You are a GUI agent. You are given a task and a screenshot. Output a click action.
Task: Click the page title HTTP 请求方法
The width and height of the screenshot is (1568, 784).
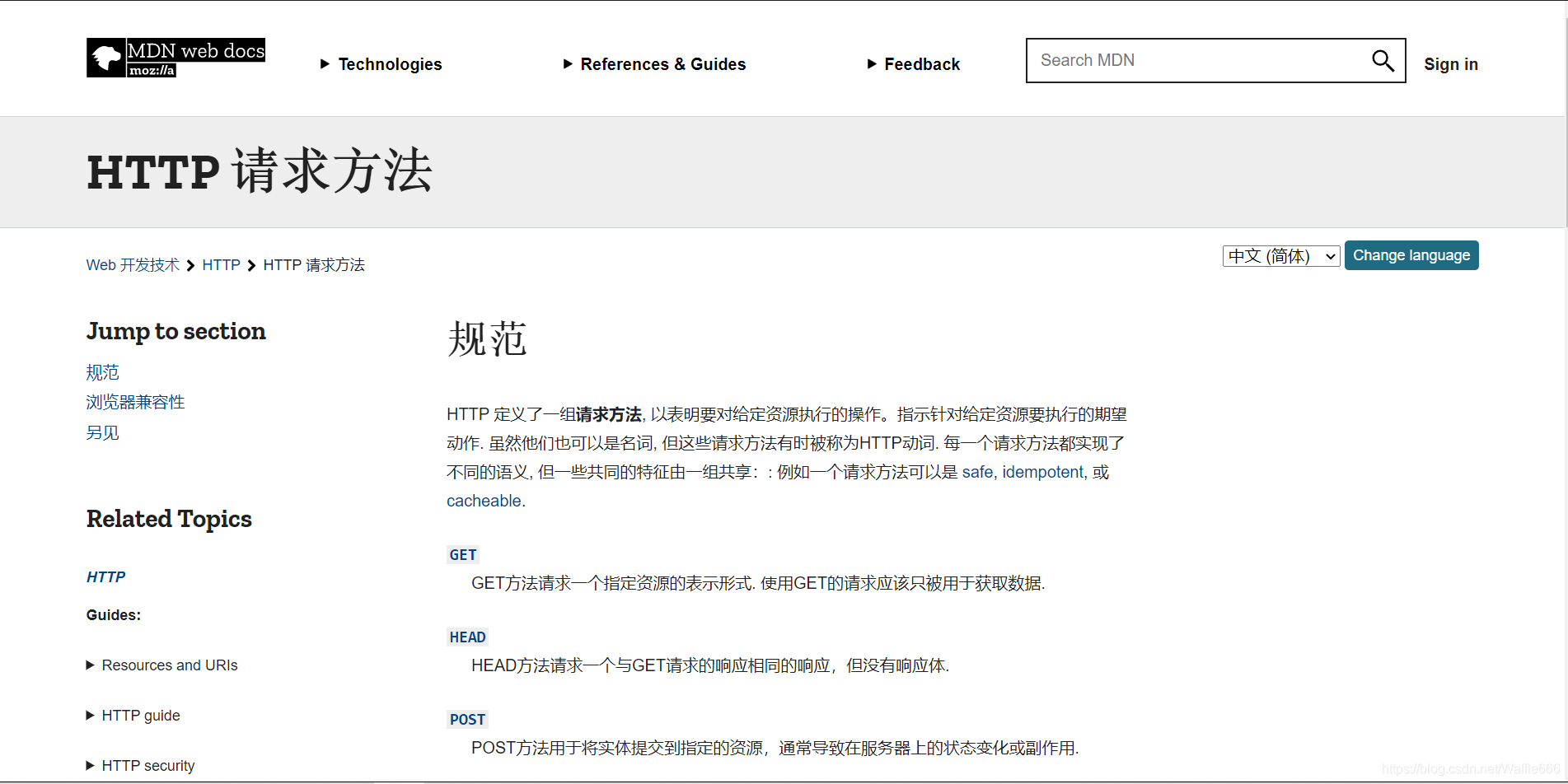coord(260,171)
